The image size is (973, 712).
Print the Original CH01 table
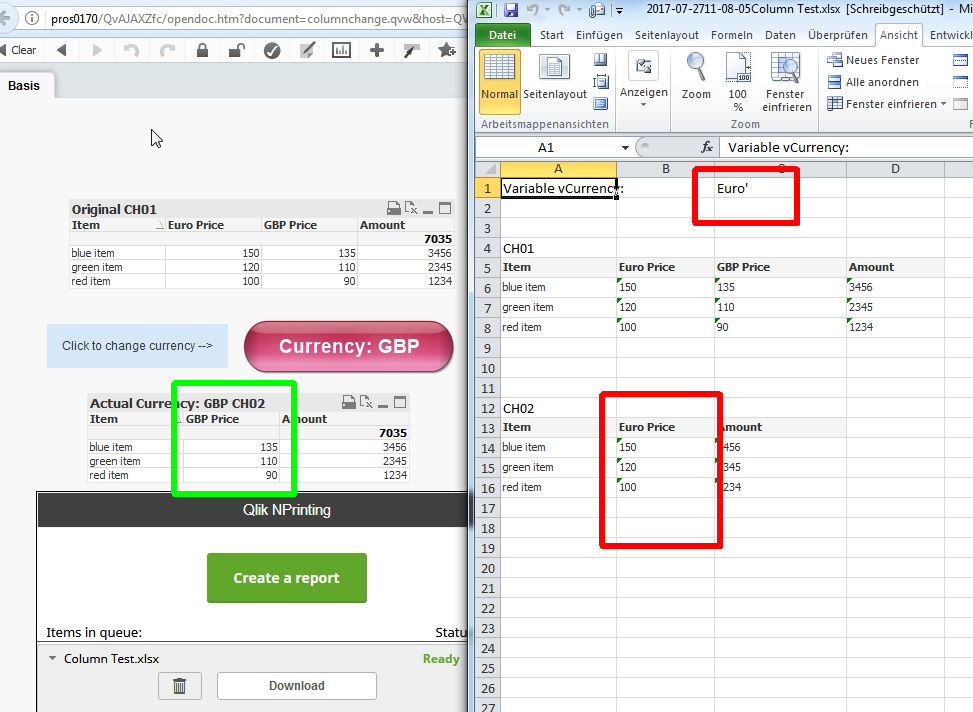click(x=393, y=209)
